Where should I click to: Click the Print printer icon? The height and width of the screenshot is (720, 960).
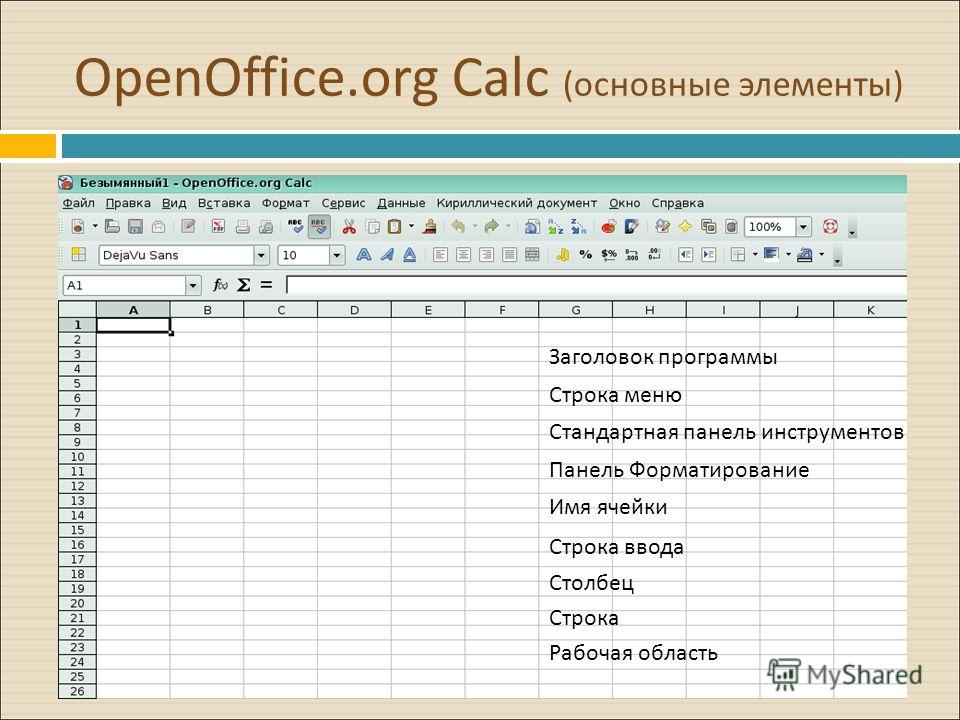(242, 227)
